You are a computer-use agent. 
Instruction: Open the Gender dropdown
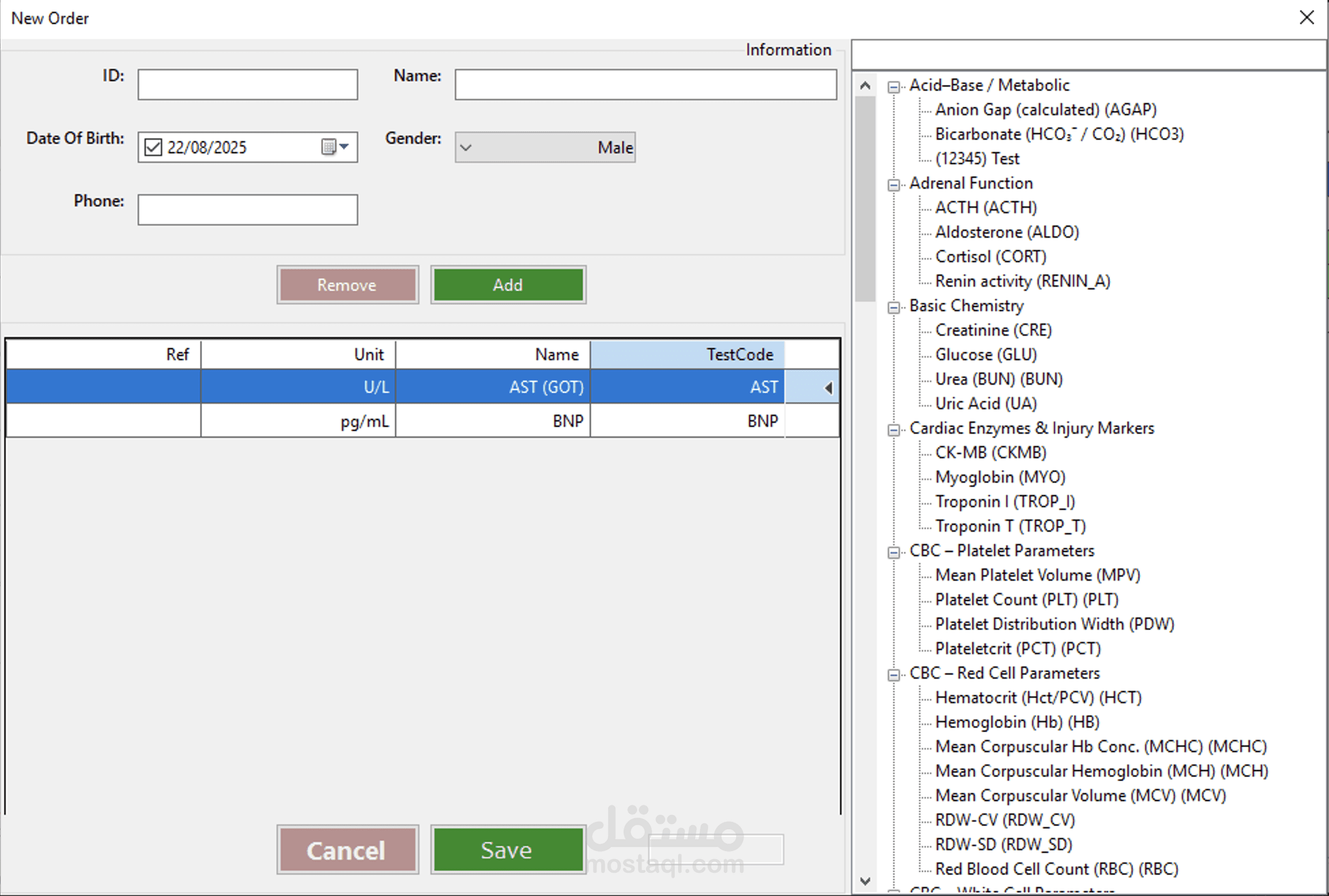pyautogui.click(x=466, y=147)
